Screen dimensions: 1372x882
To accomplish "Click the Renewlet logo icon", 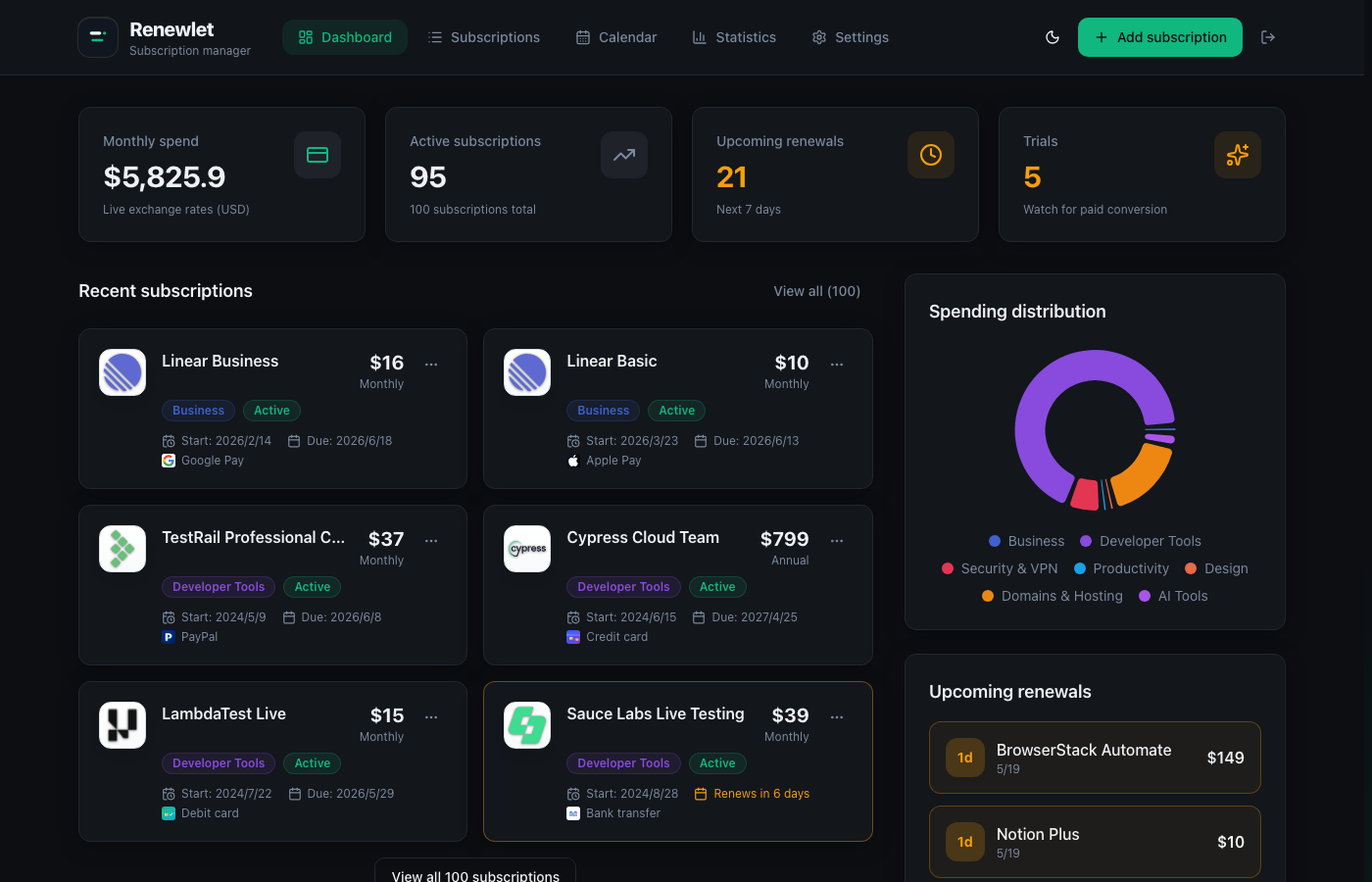I will tap(98, 37).
